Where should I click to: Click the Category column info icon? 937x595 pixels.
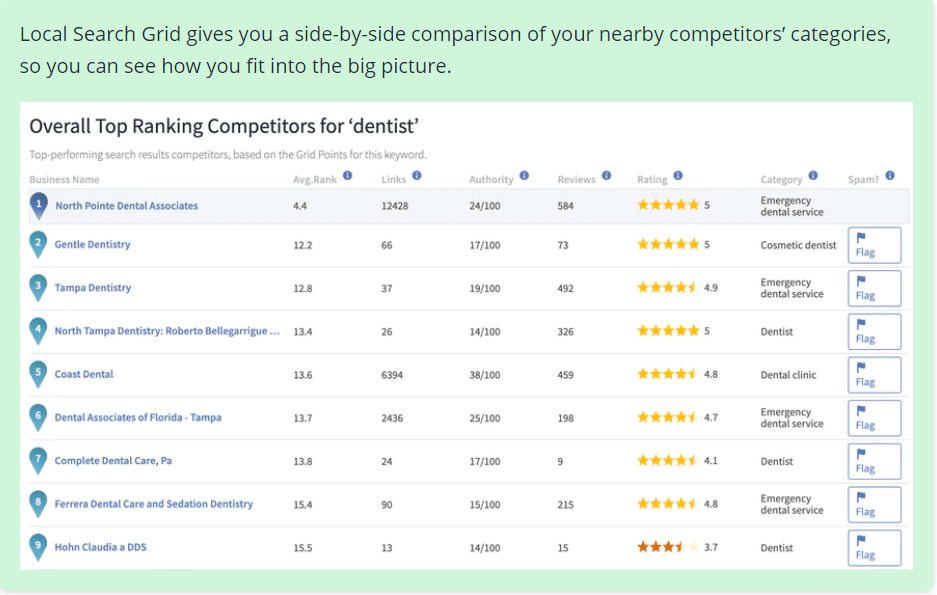pos(813,176)
